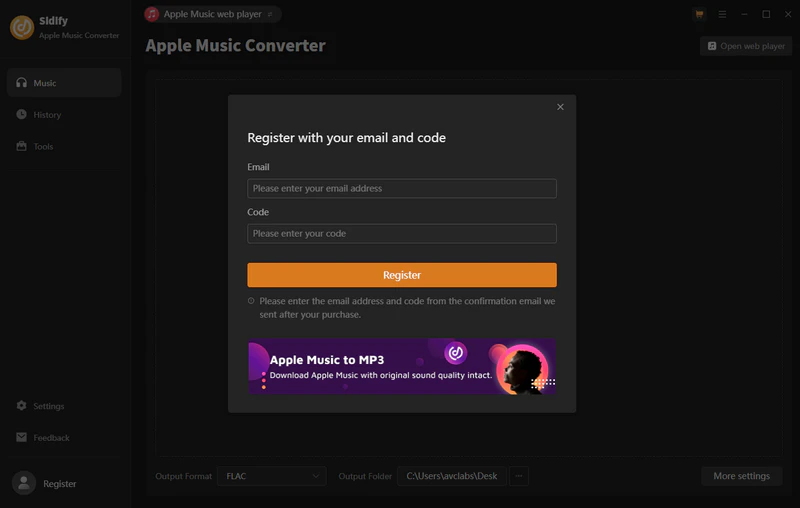Screen dimensions: 800x508
Task: Close the registration dialog
Action: tap(560, 107)
